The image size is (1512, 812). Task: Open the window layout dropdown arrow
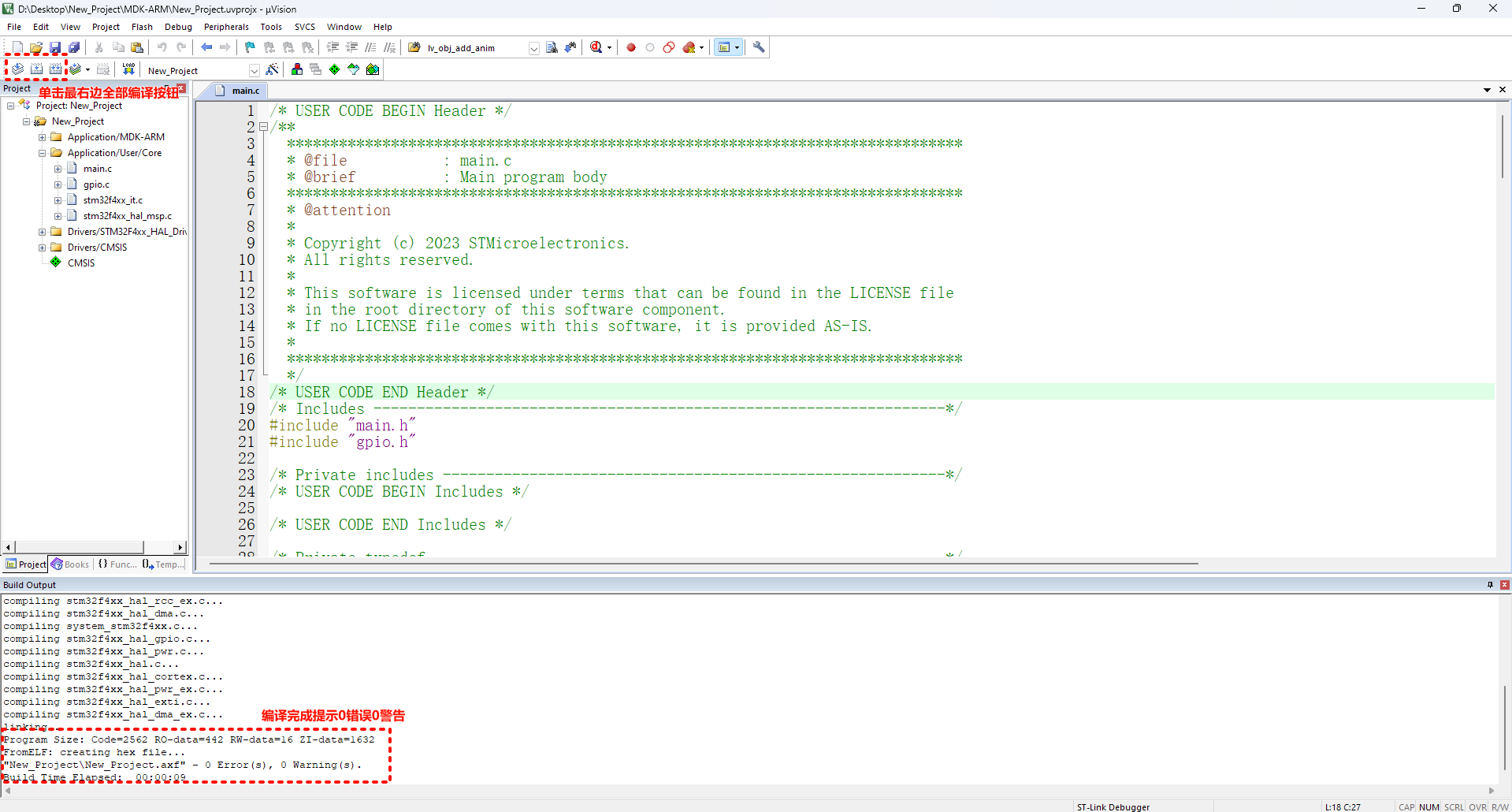[737, 47]
